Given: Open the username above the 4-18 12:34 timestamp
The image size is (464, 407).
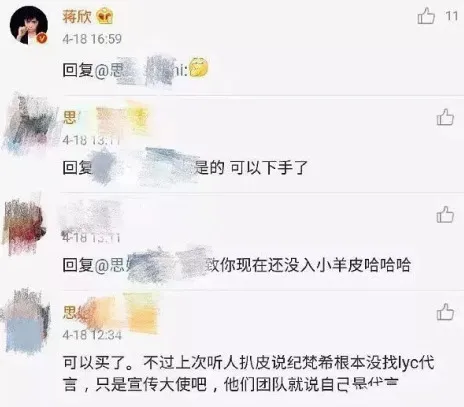Looking at the screenshot, I should click(x=110, y=313).
